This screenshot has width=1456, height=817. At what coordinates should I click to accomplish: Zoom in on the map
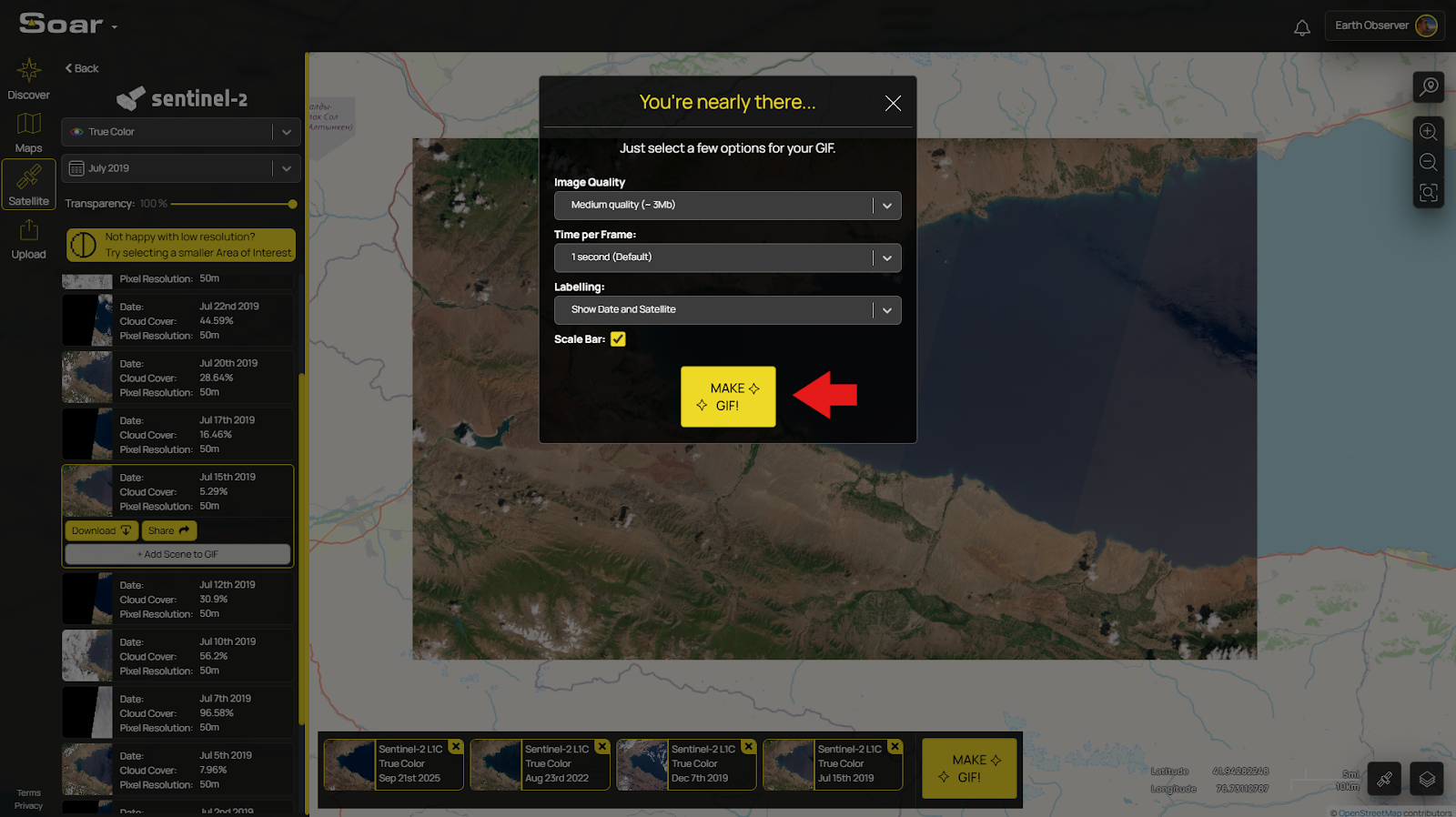coord(1429,132)
